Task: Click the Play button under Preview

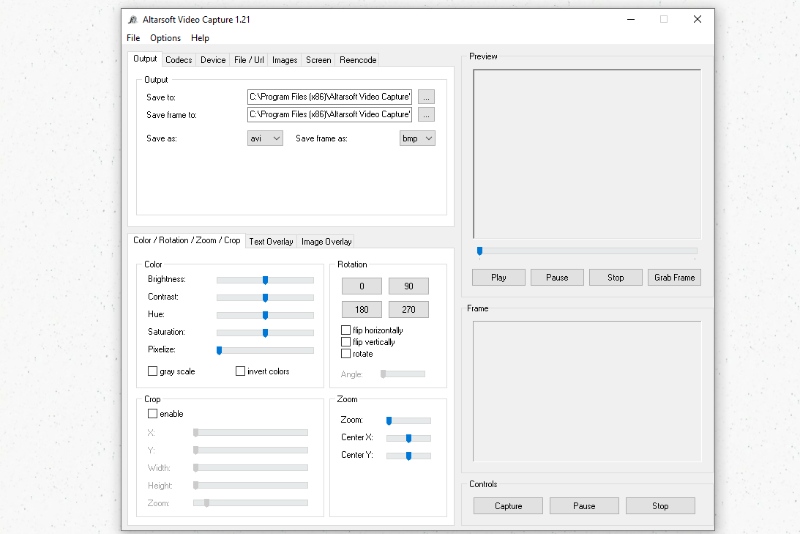Action: coord(499,277)
